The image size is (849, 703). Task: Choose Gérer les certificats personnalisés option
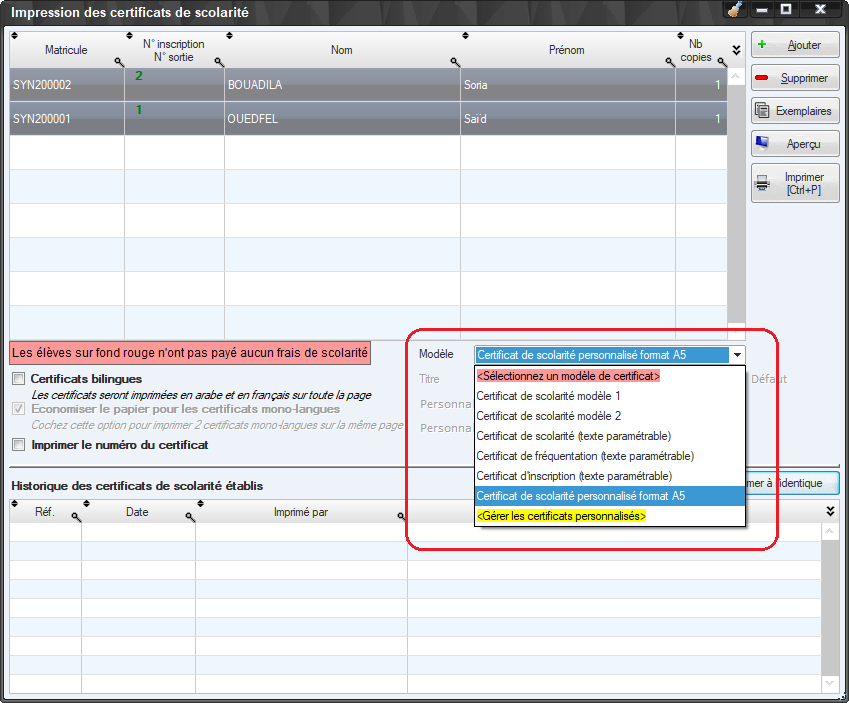pyautogui.click(x=561, y=516)
